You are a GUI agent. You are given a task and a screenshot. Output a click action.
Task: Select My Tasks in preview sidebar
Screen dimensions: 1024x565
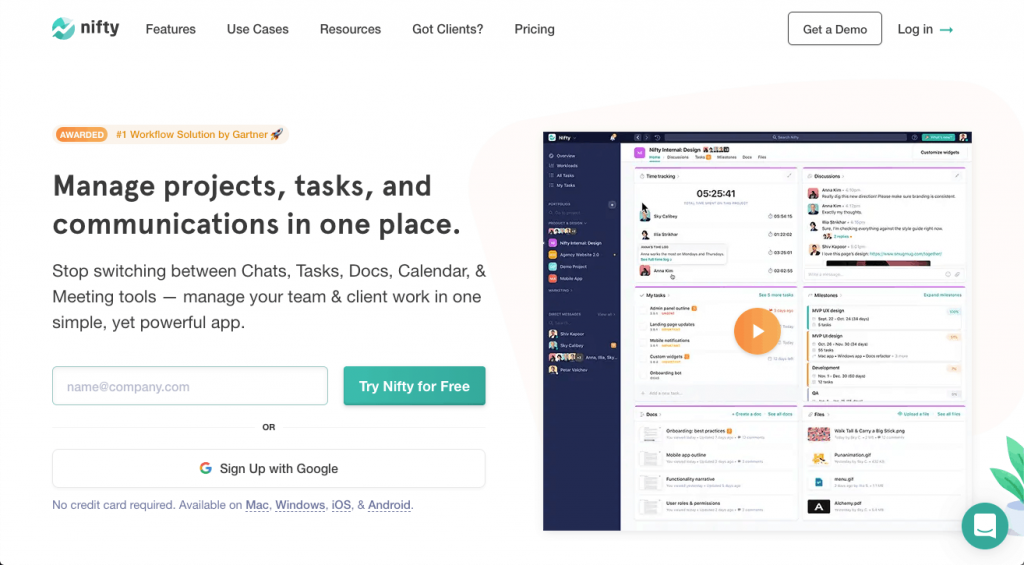point(562,186)
